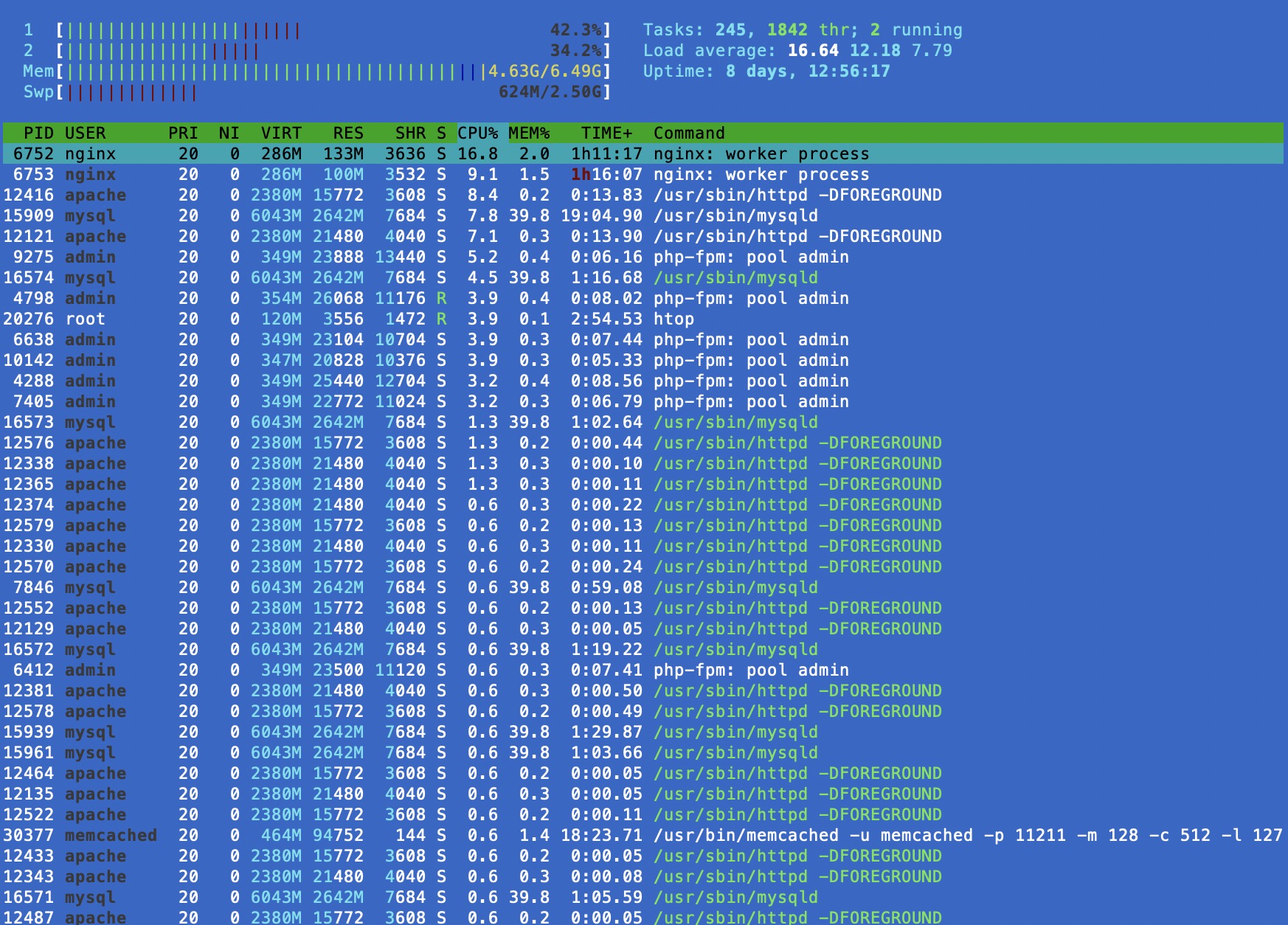Select php-fpm process with PID 6412
The width and height of the screenshot is (1288, 925).
tap(443, 670)
